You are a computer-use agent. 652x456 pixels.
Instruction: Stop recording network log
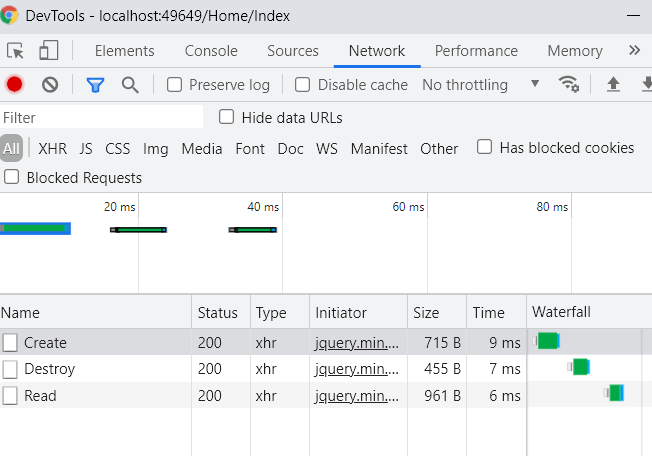15,85
